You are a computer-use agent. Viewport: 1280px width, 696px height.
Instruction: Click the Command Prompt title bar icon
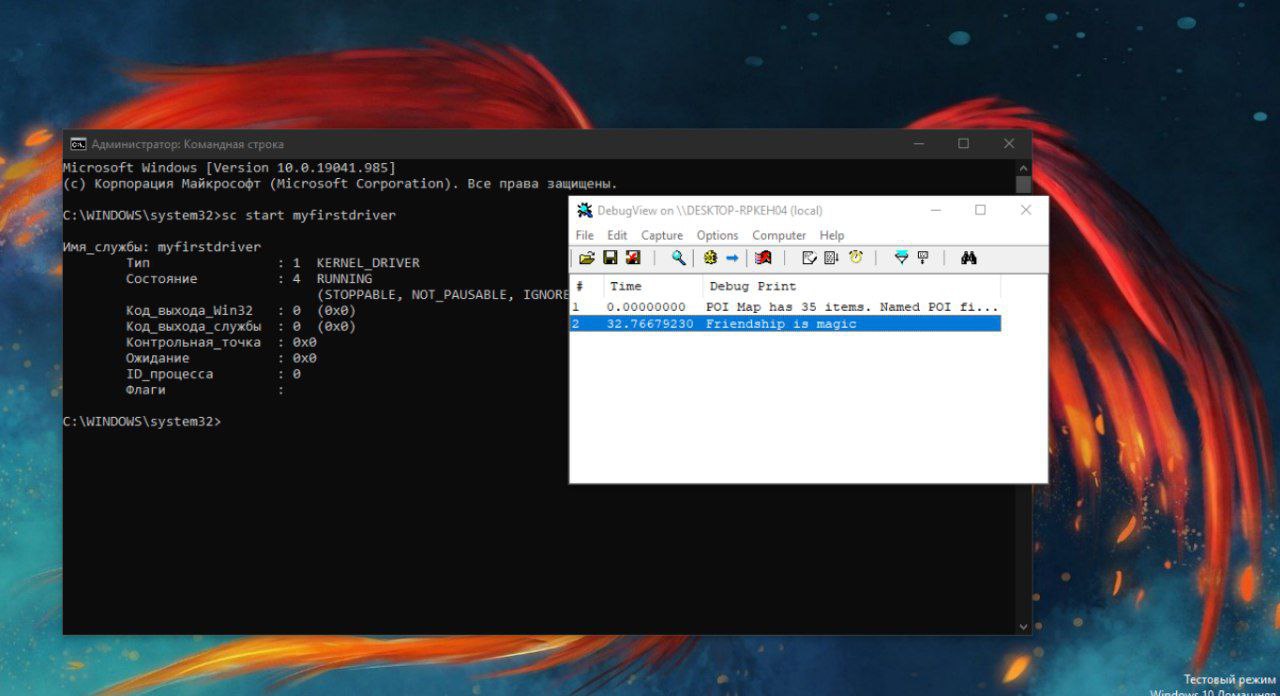78,144
